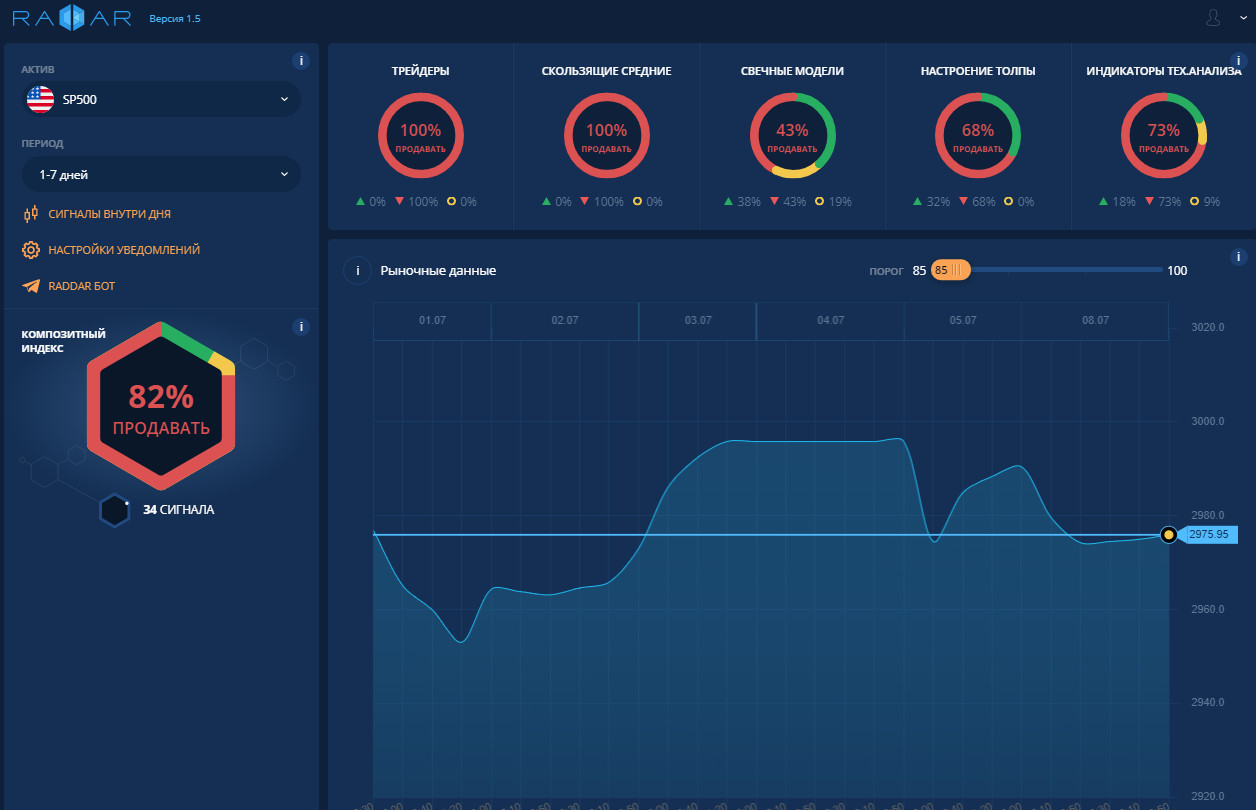
Task: Click the green '38%' legend under Свечные модели
Action: [x=742, y=201]
